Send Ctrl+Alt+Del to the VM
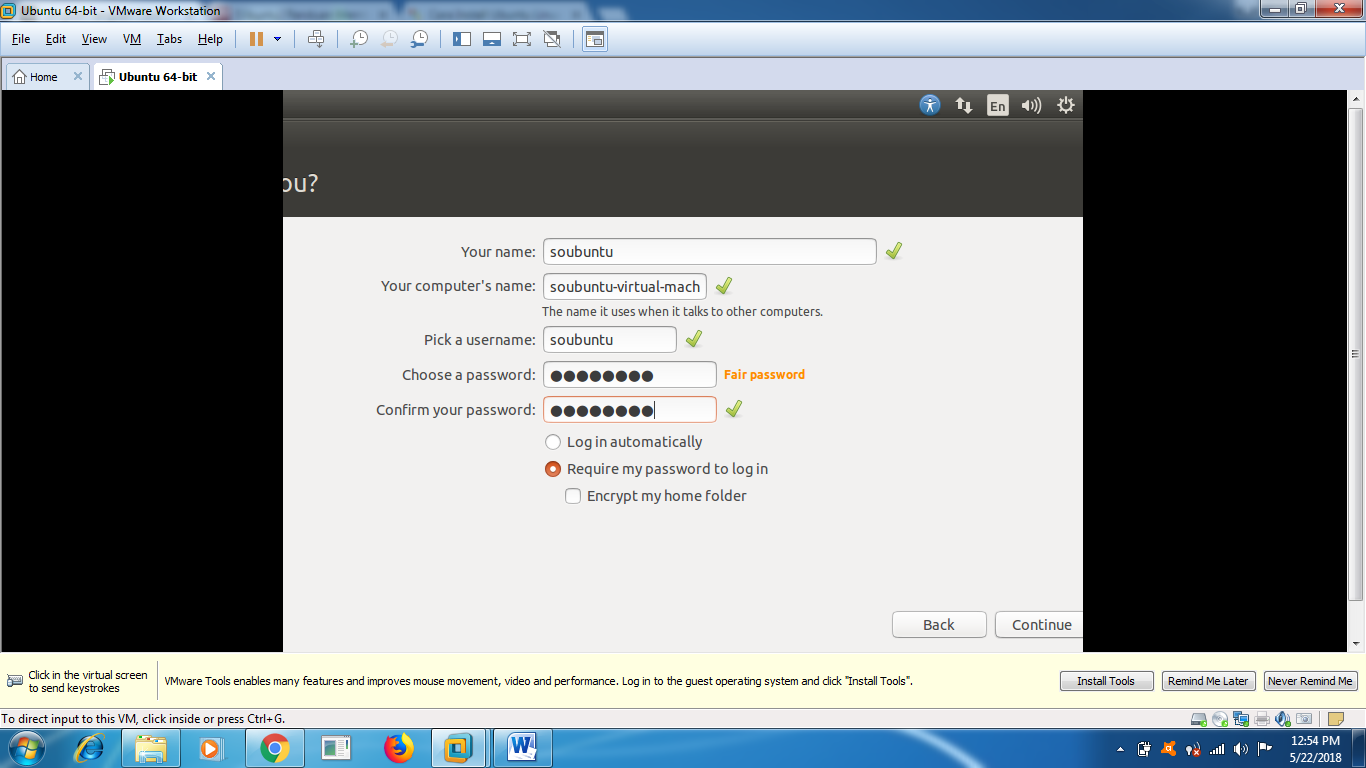Screen dimensions: 1366x768 tap(316, 39)
